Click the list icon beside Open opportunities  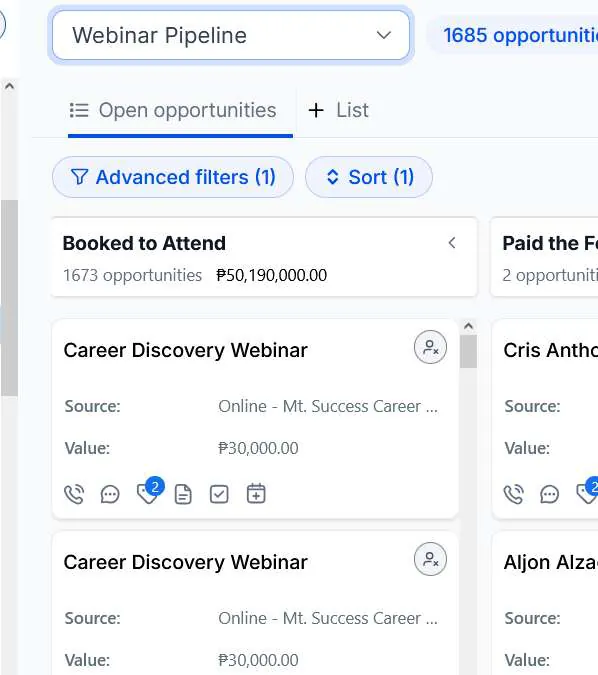click(79, 110)
